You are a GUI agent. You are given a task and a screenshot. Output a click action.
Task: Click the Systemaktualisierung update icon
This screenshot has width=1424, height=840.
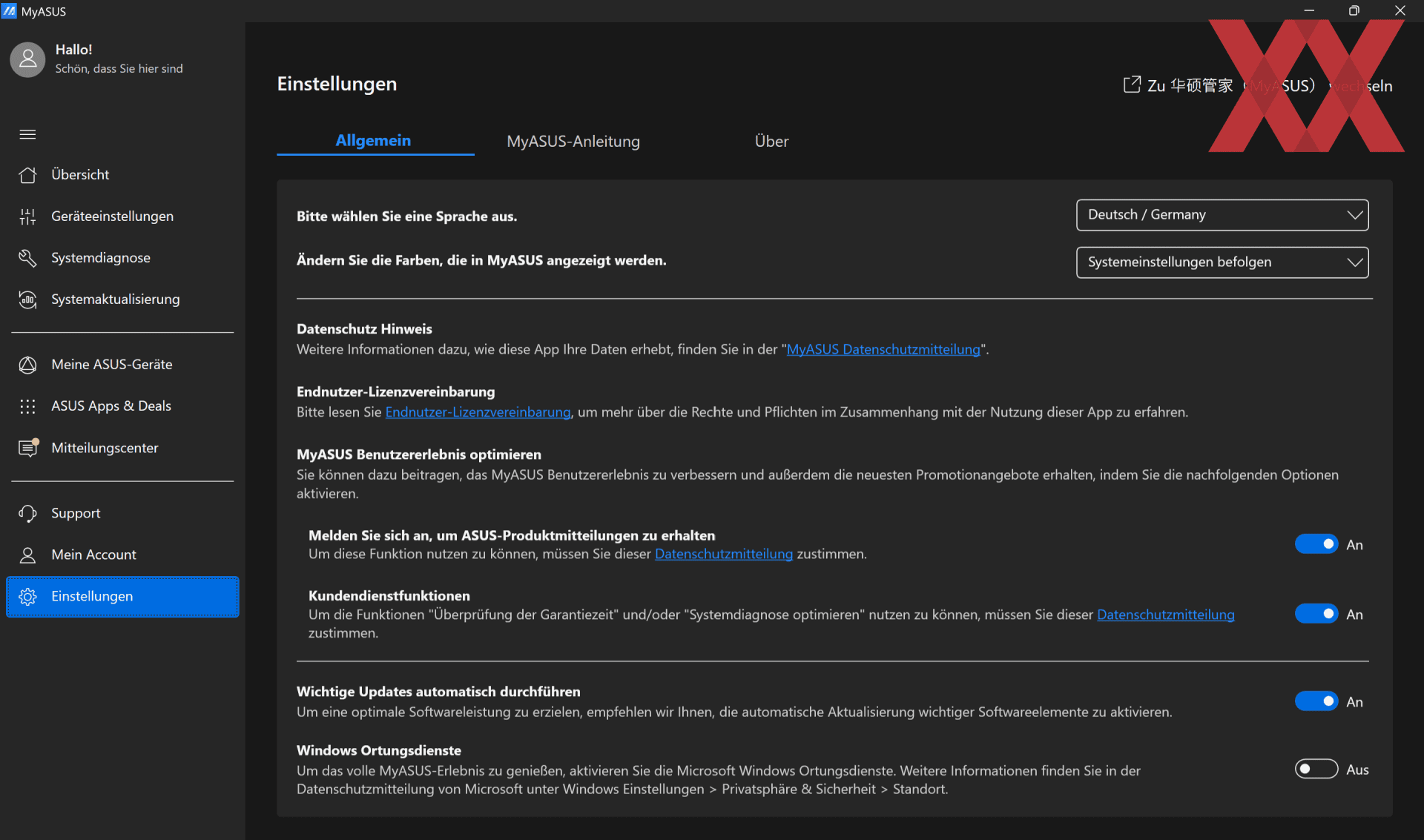click(x=27, y=300)
